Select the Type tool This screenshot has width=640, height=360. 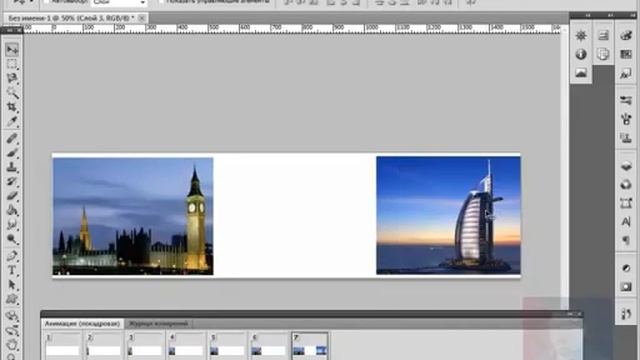pyautogui.click(x=12, y=270)
